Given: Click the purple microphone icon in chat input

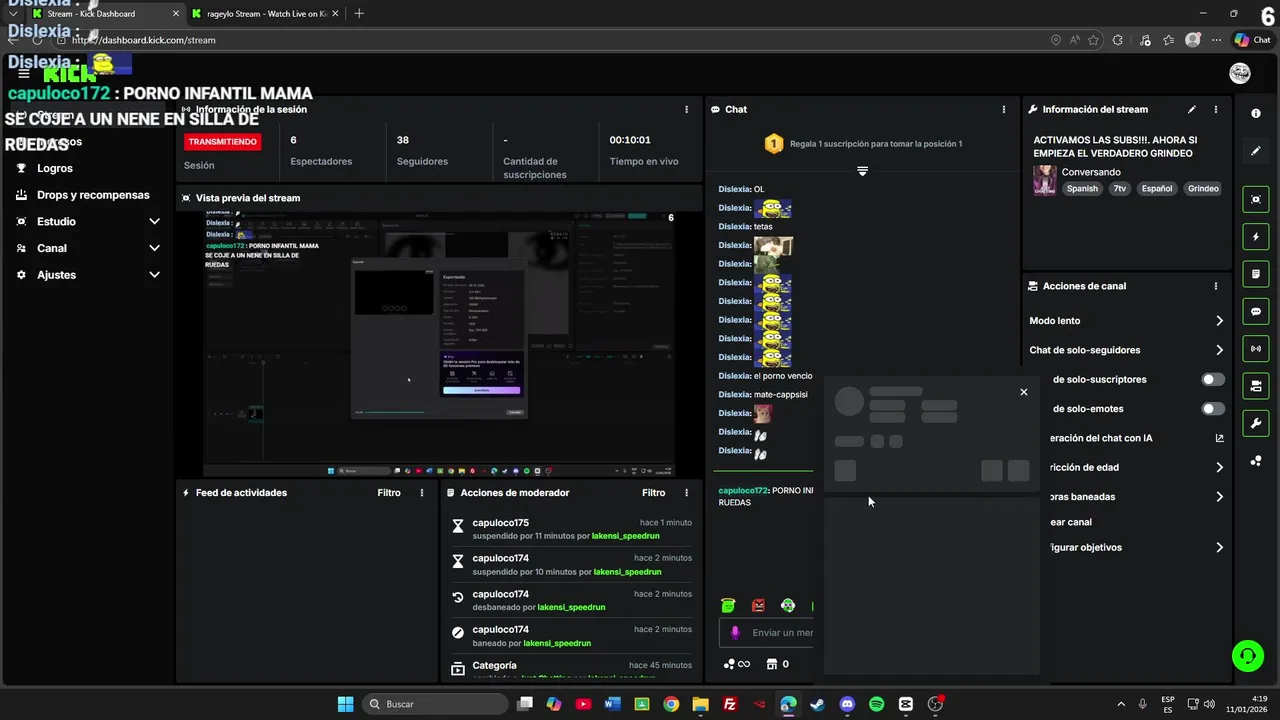Looking at the screenshot, I should (x=735, y=633).
